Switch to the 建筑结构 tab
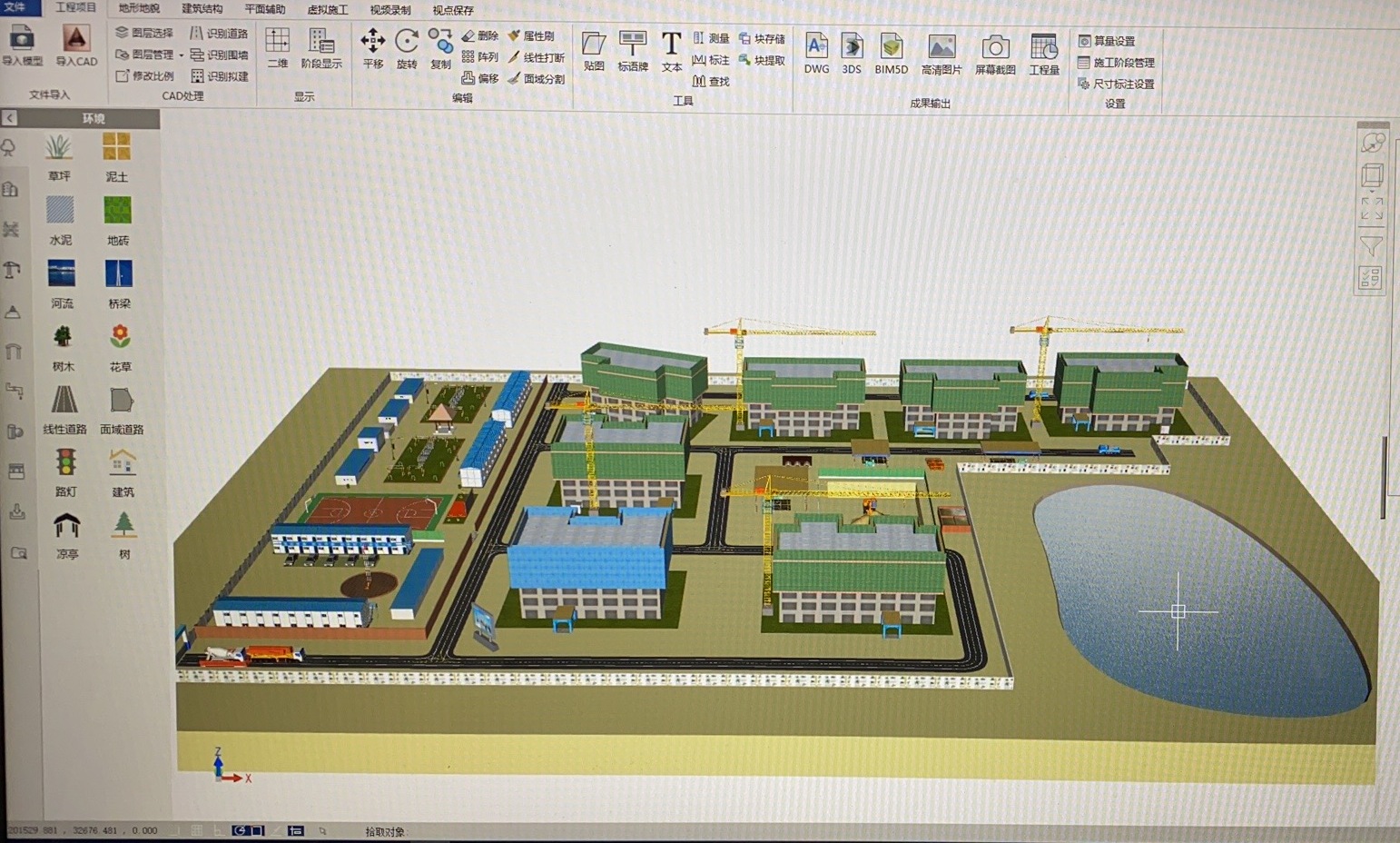This screenshot has height=843, width=1400. click(202, 9)
